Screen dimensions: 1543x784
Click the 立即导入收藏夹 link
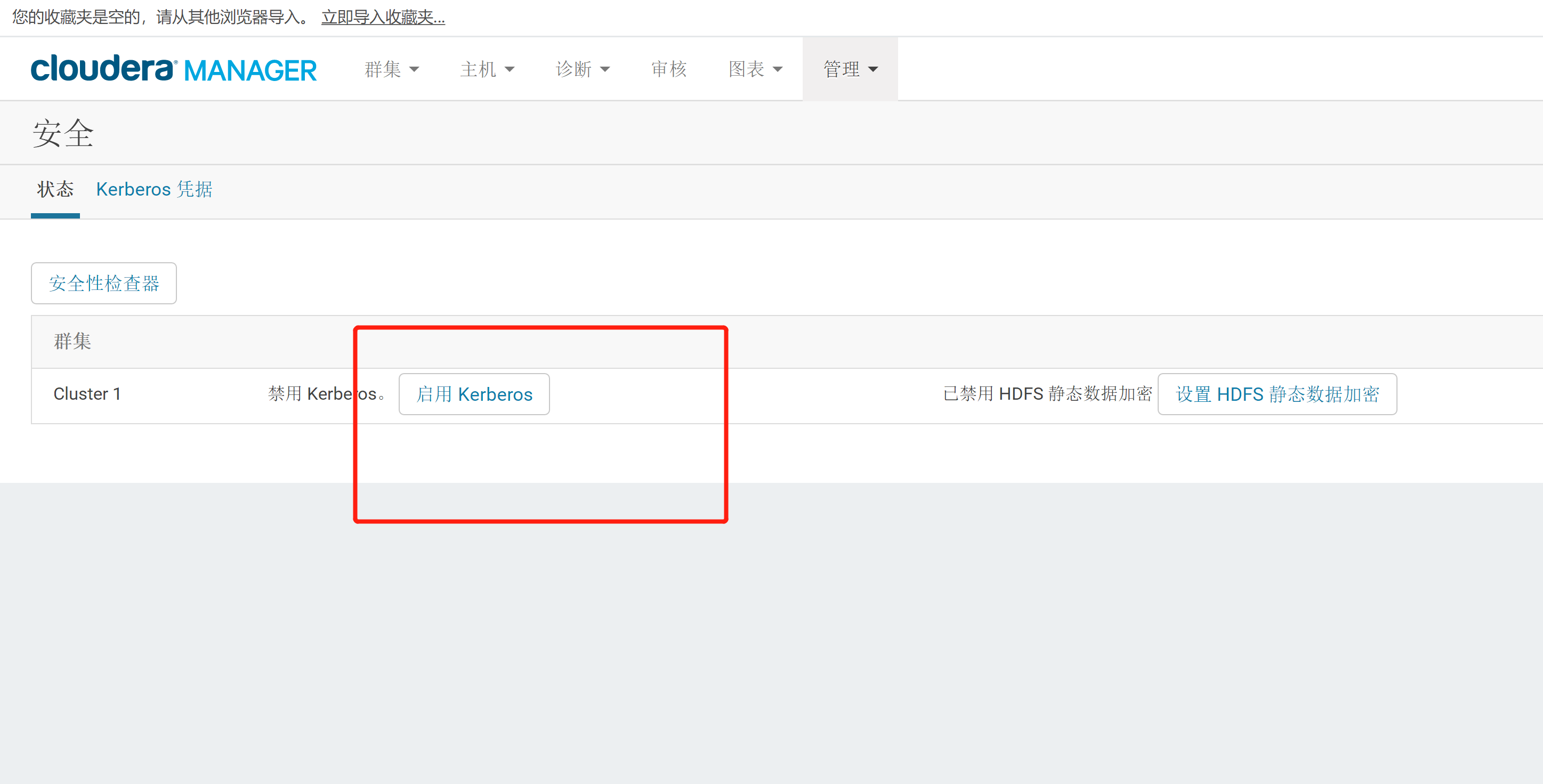pos(383,17)
